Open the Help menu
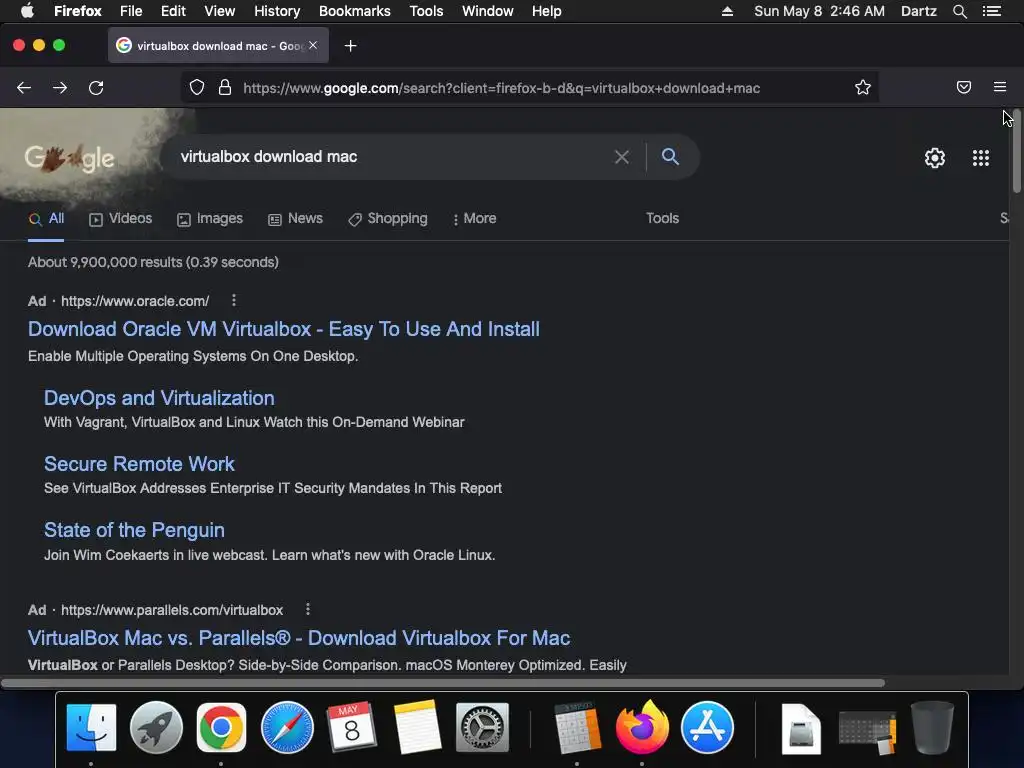 547,11
